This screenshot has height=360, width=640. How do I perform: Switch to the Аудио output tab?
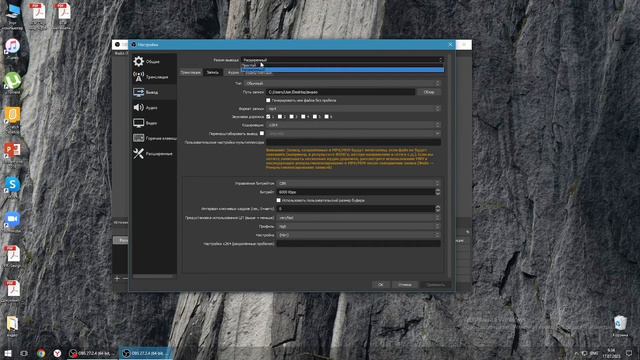[233, 72]
